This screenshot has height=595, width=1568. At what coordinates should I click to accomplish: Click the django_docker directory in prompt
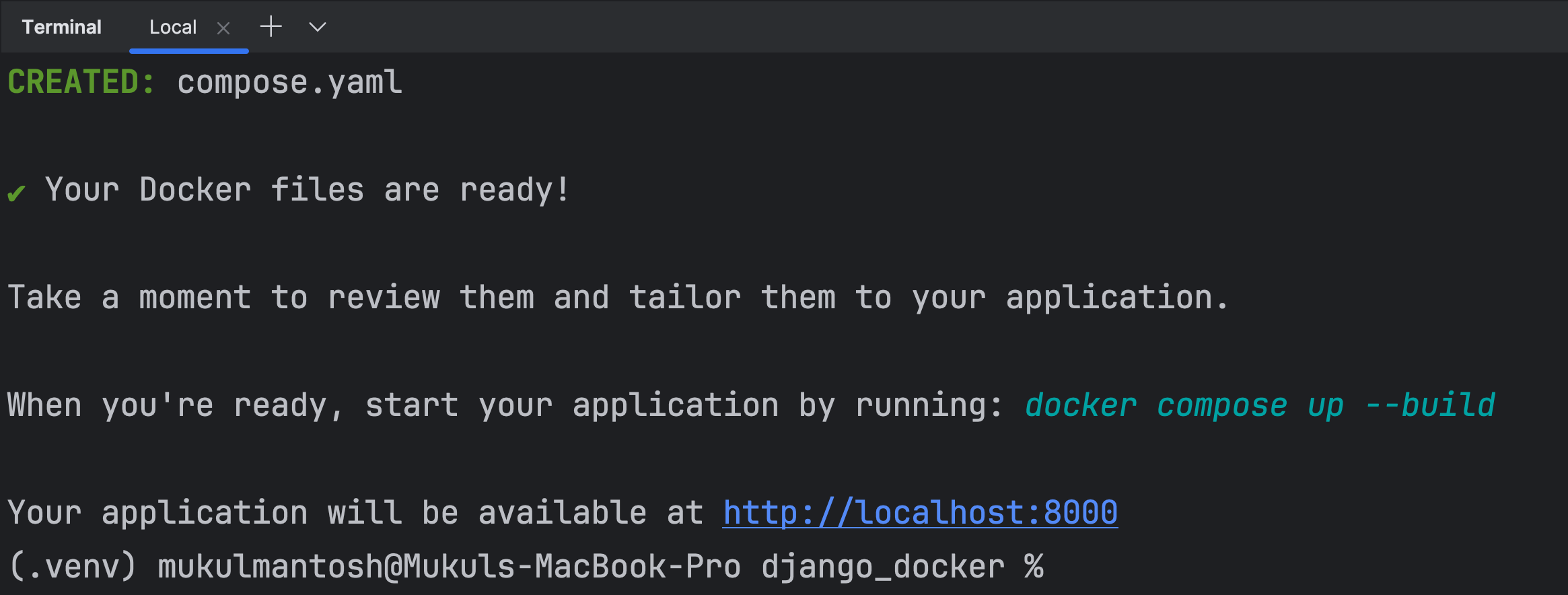coord(882,567)
